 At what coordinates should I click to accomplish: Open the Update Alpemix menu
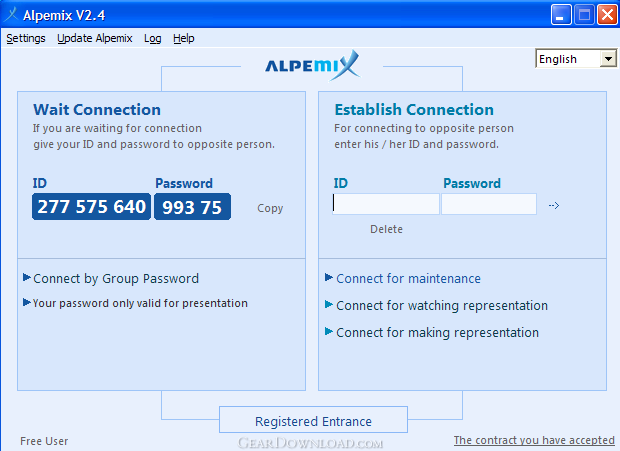click(x=95, y=38)
